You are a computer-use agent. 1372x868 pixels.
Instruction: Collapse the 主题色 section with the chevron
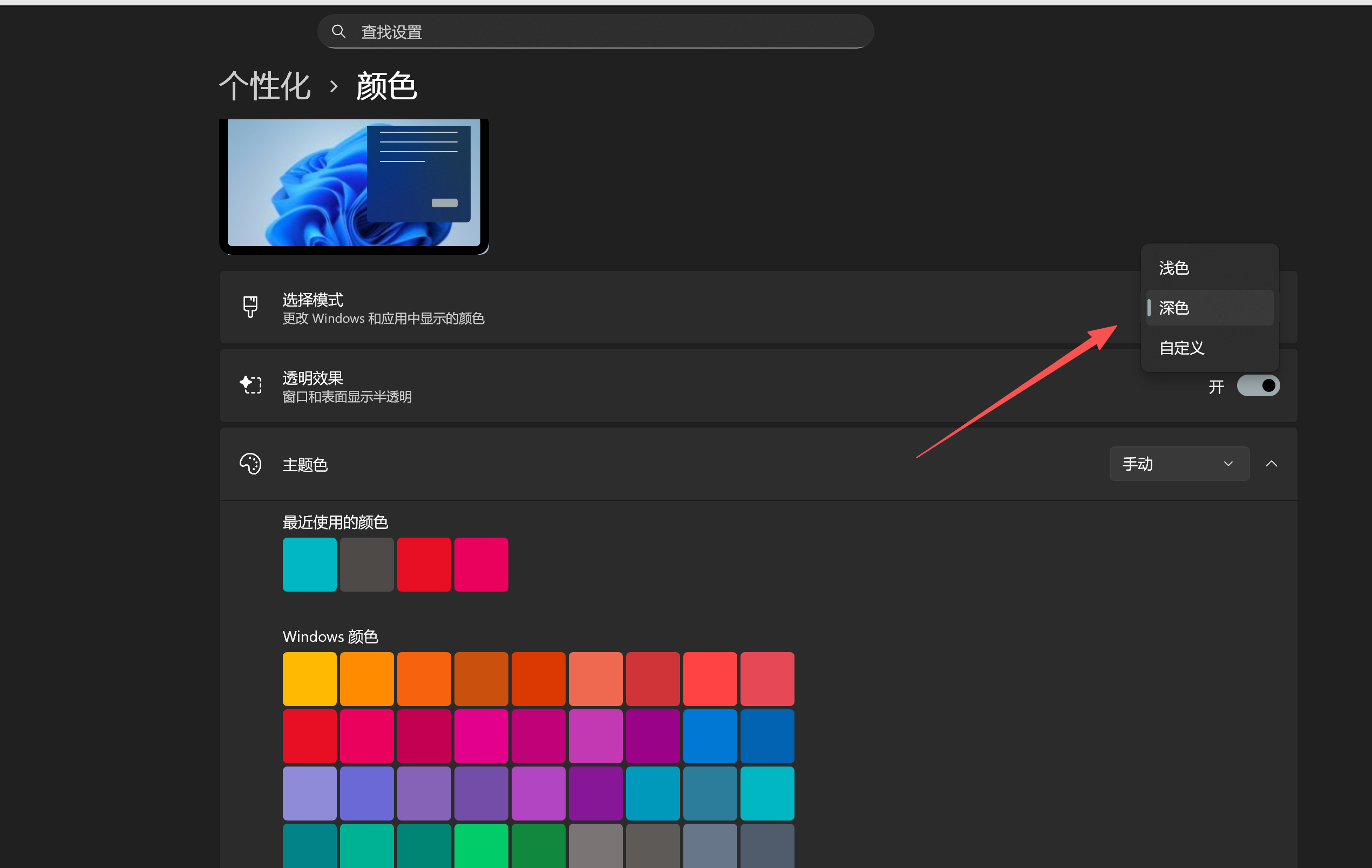(1271, 463)
